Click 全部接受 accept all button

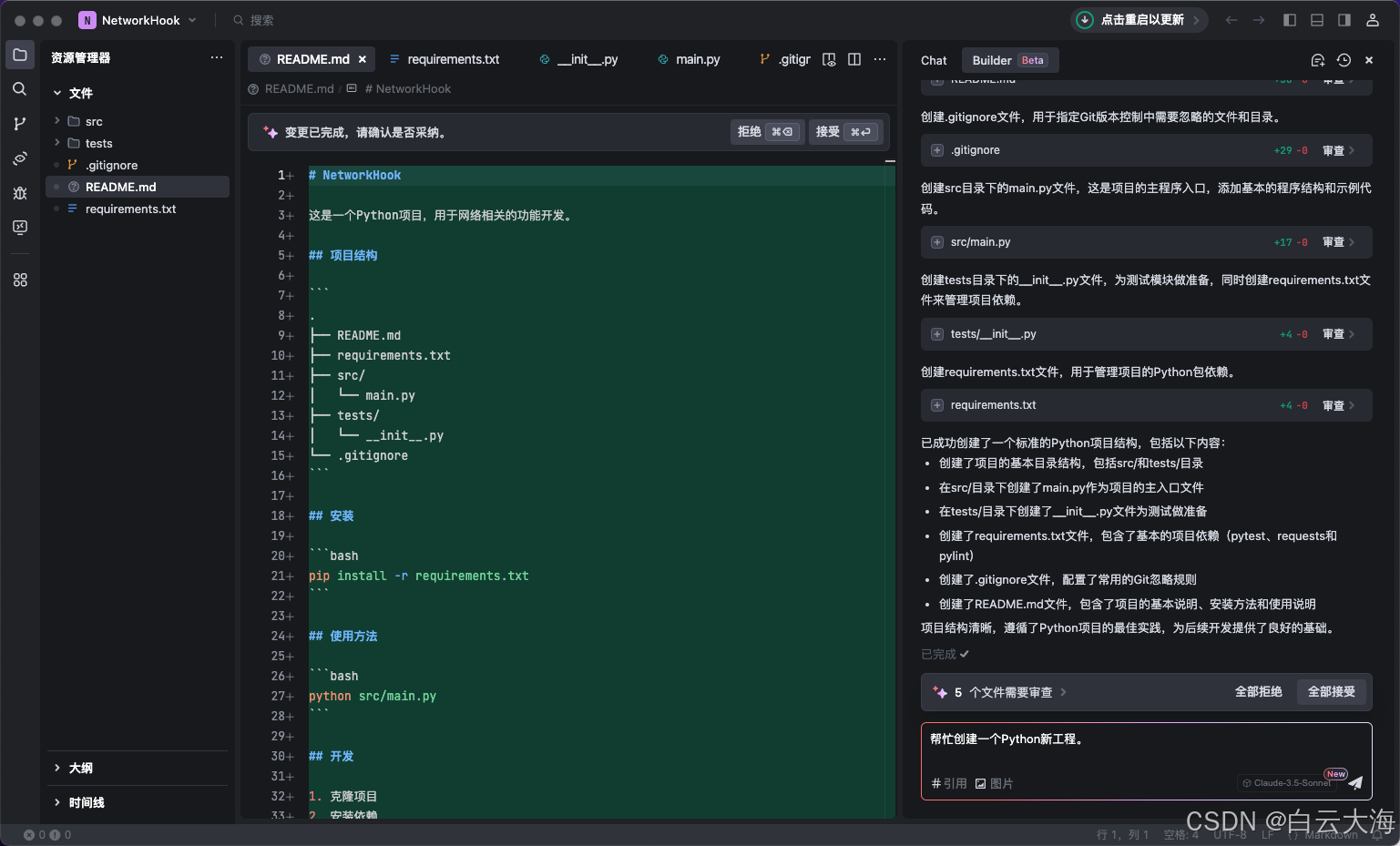click(x=1332, y=692)
